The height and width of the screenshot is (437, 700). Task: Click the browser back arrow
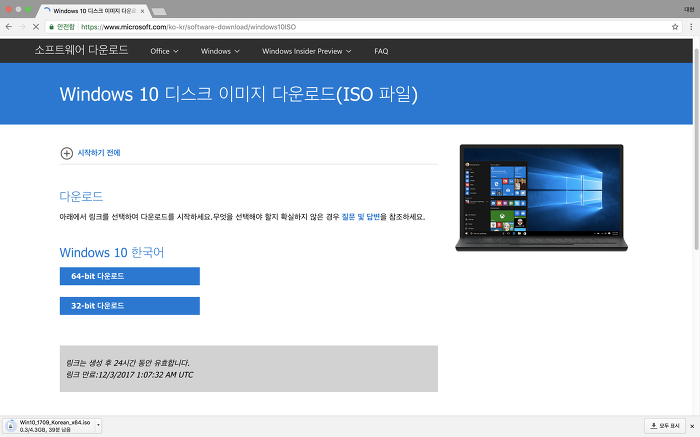click(x=8, y=27)
